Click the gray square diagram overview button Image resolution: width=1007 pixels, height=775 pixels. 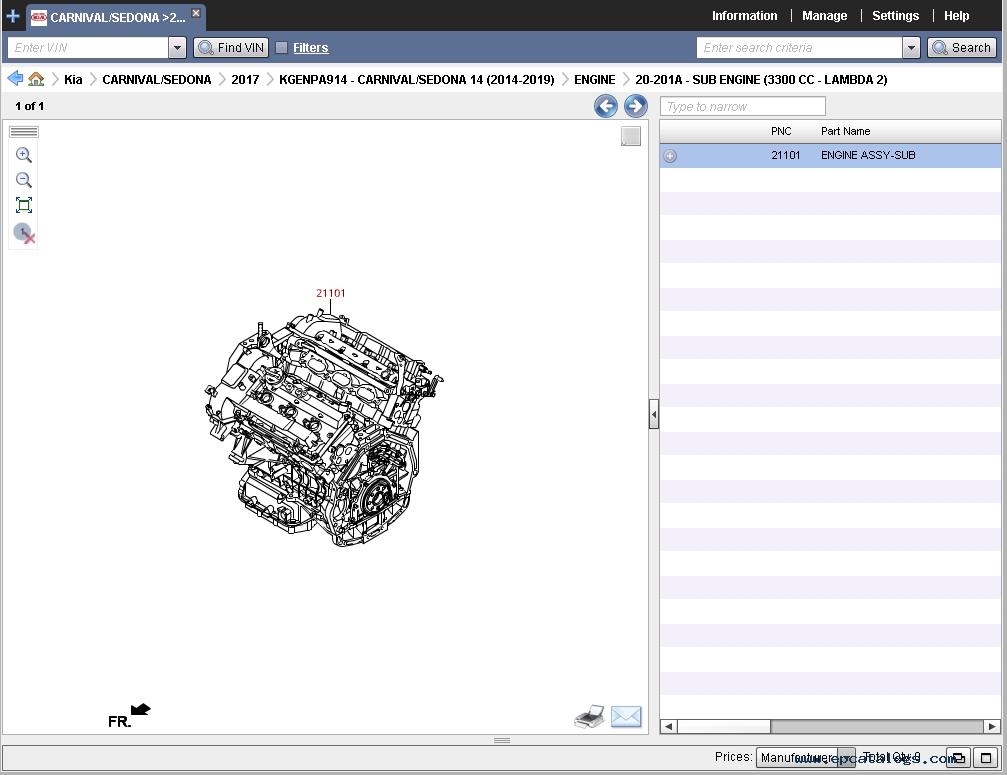tap(631, 136)
